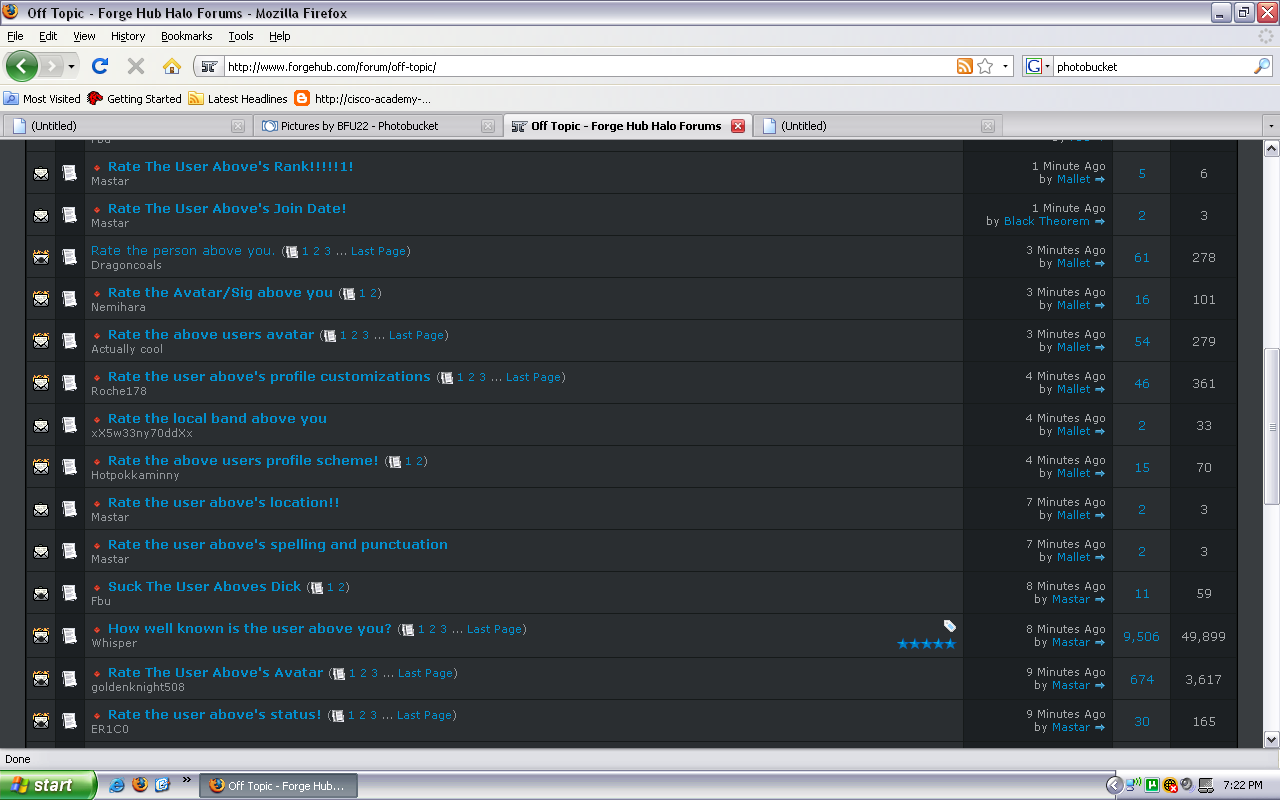Open the Latest Headlines feed folder
Image resolution: width=1280 pixels, height=800 pixels.
[238, 99]
